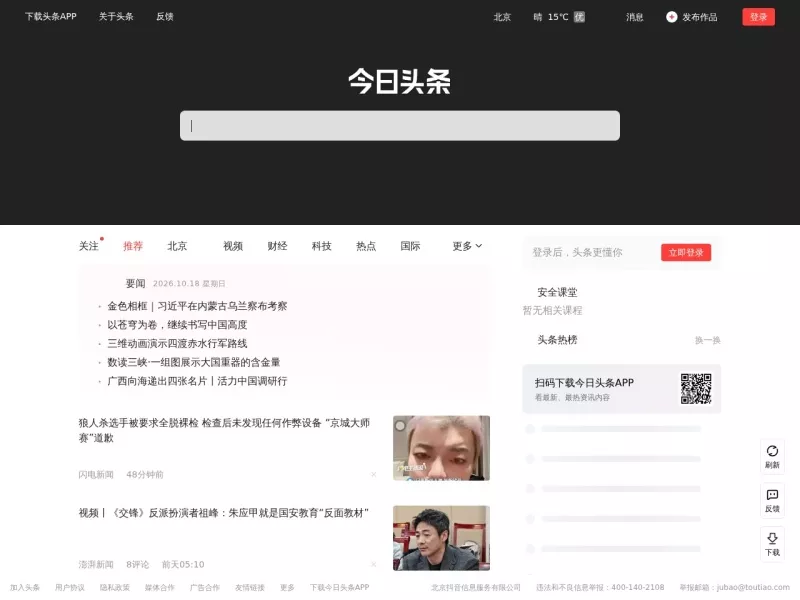Expand footer 更多 links
Screen dimensions: 800x600
pyautogui.click(x=287, y=587)
